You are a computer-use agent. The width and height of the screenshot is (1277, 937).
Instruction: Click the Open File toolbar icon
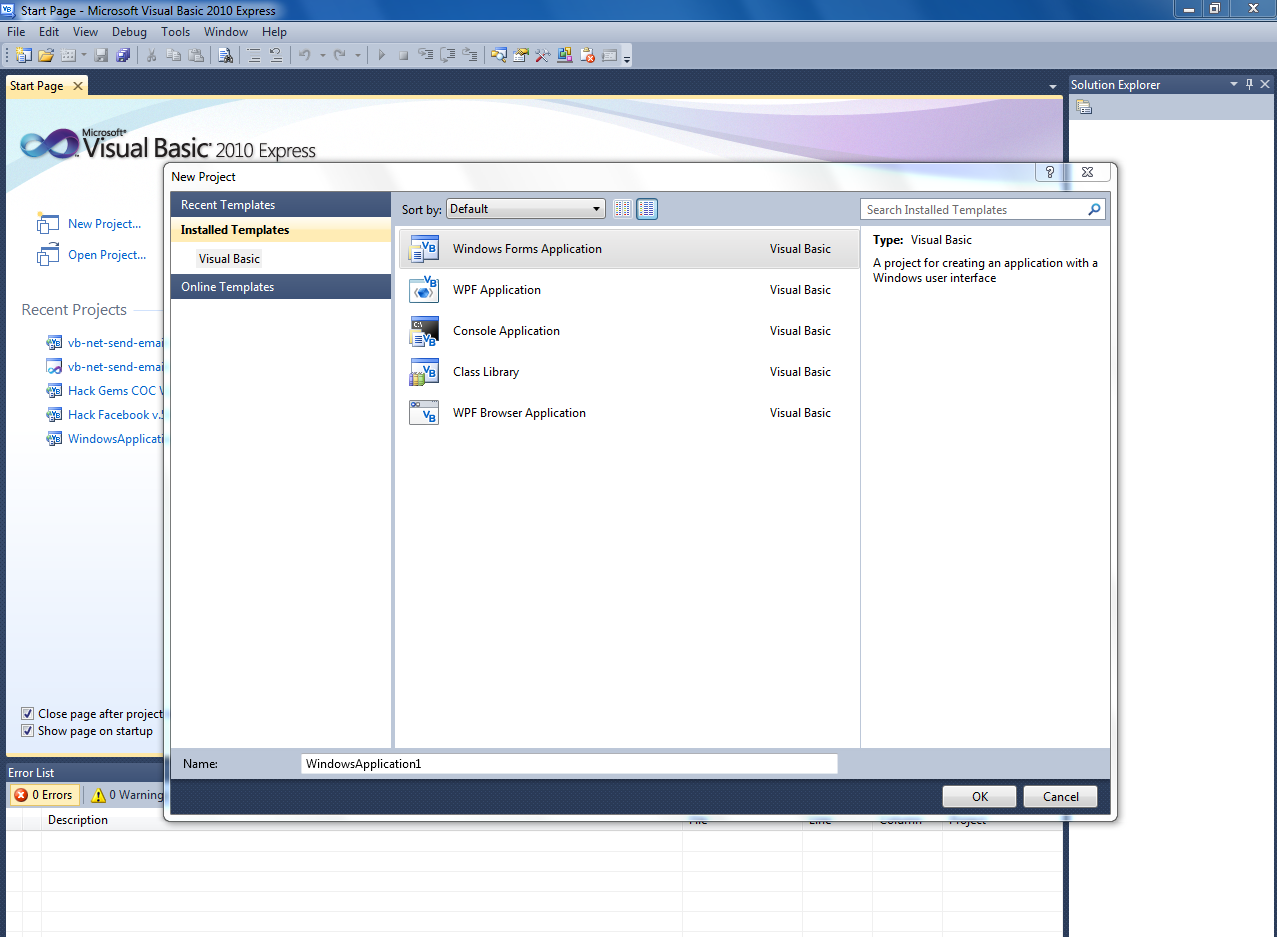tap(46, 55)
